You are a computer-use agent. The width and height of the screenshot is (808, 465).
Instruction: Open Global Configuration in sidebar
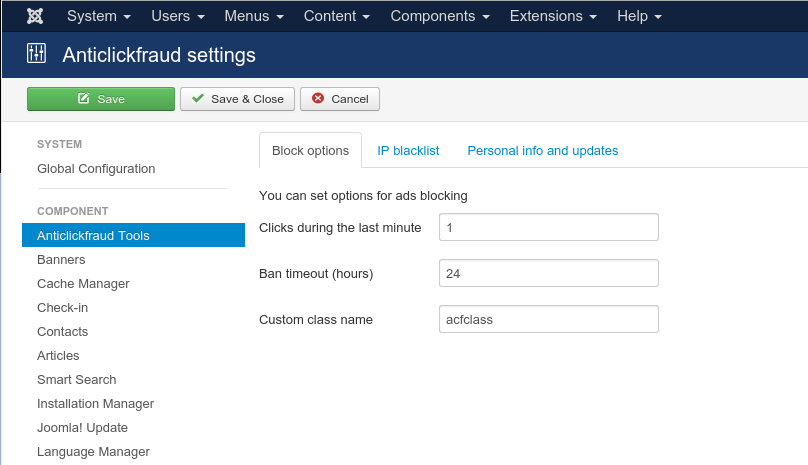tap(96, 168)
